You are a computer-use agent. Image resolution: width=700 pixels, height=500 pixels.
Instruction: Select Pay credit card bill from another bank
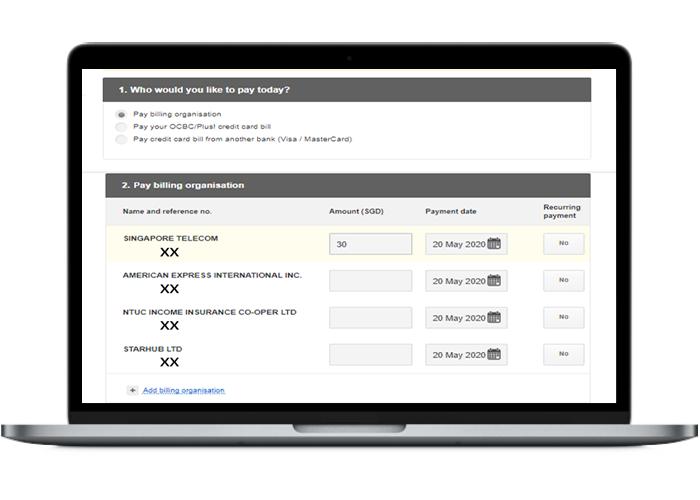tap(121, 140)
